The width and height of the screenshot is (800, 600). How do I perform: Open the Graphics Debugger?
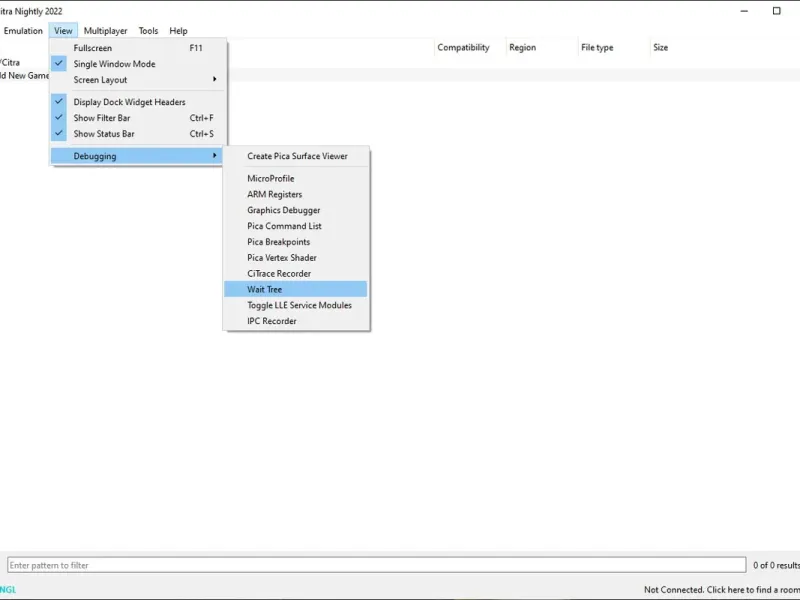click(296, 210)
